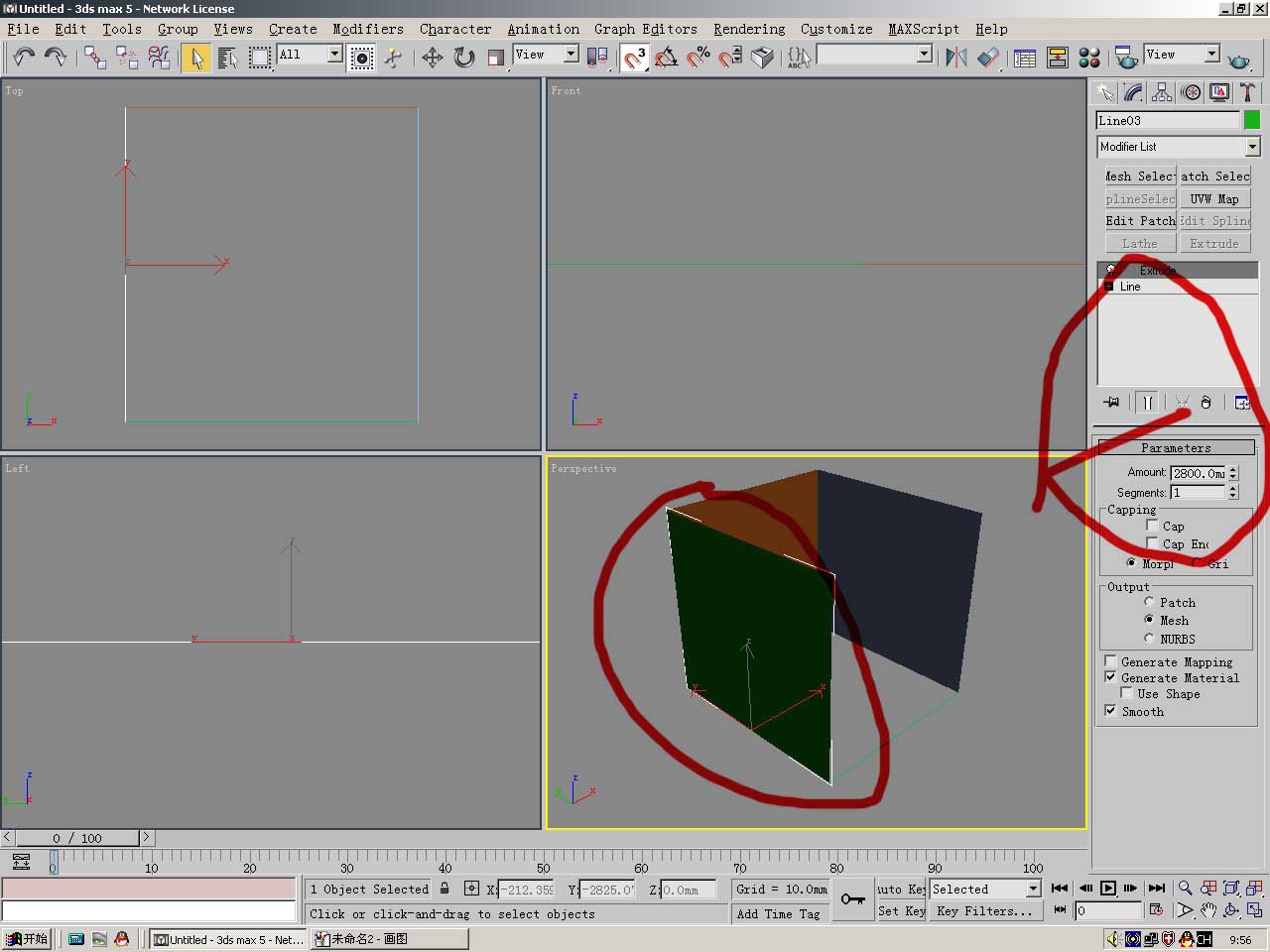Open the MAXScript menu

924,29
